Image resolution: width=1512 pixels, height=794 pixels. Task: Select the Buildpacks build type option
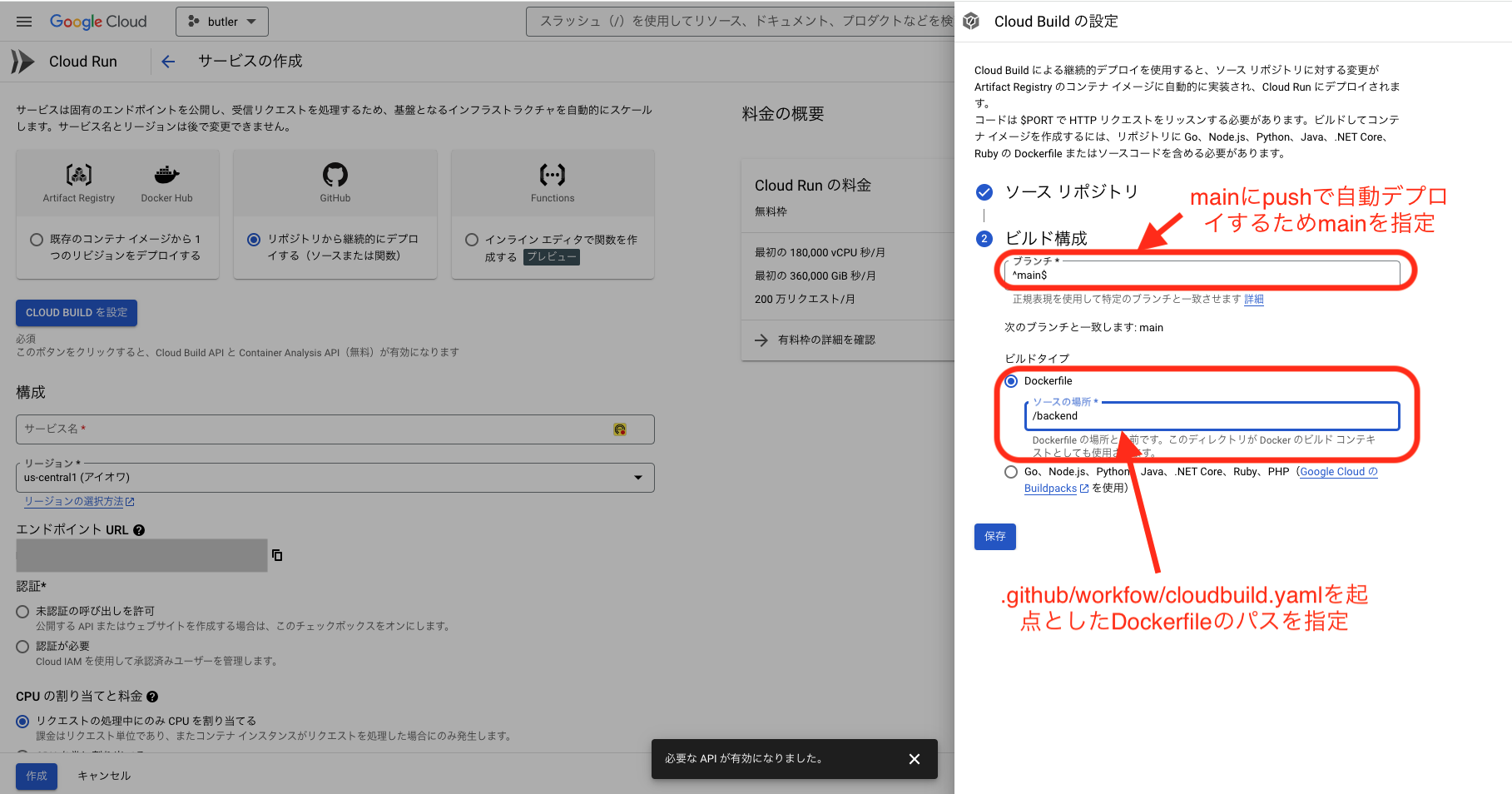[x=1011, y=472]
